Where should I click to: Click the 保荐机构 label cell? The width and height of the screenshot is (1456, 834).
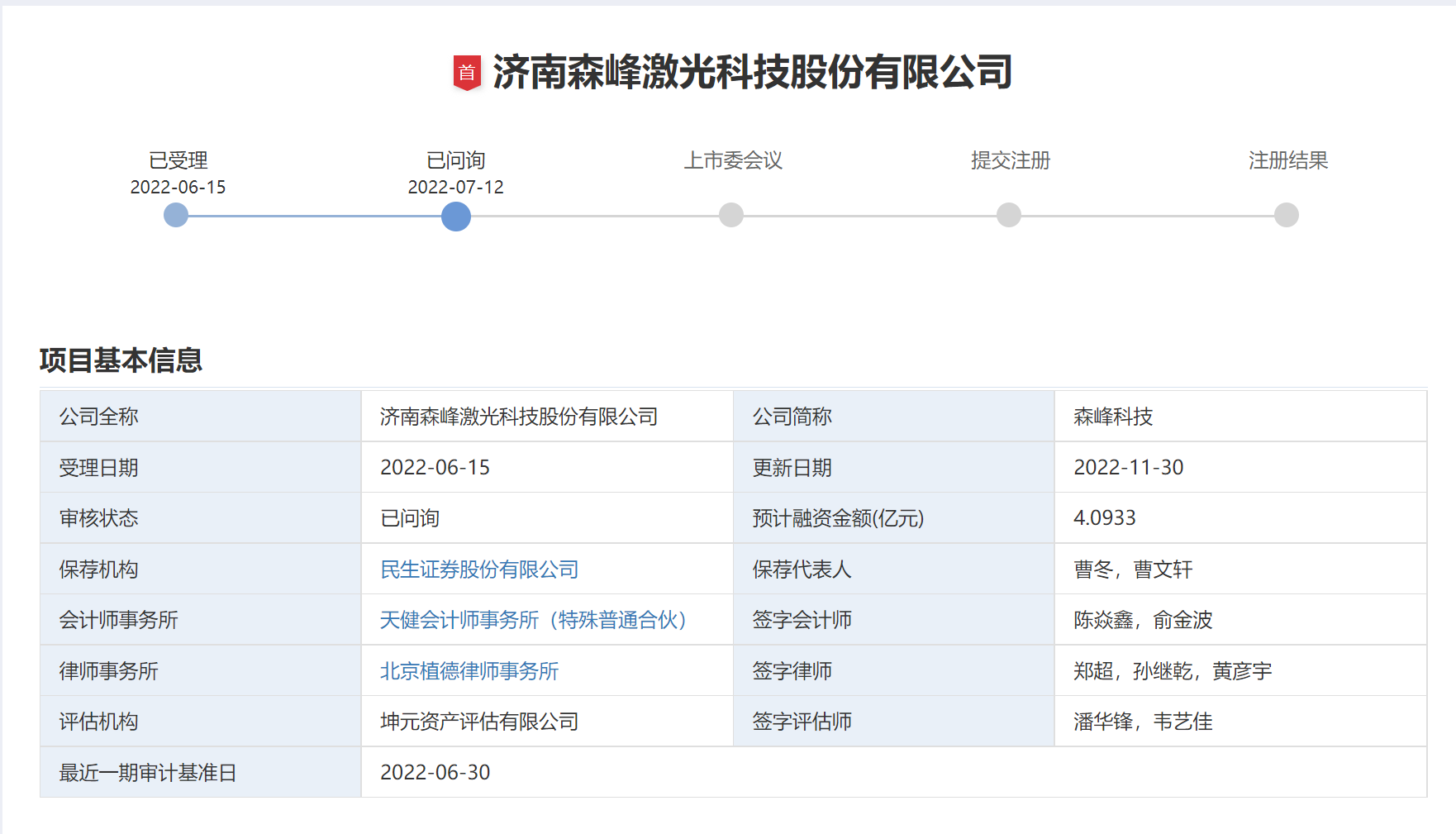pos(201,570)
